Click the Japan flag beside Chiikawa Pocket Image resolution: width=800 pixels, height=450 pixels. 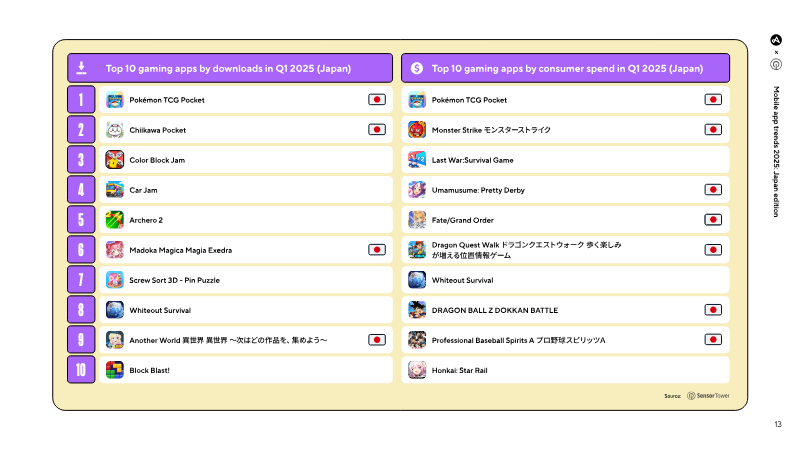click(x=376, y=130)
